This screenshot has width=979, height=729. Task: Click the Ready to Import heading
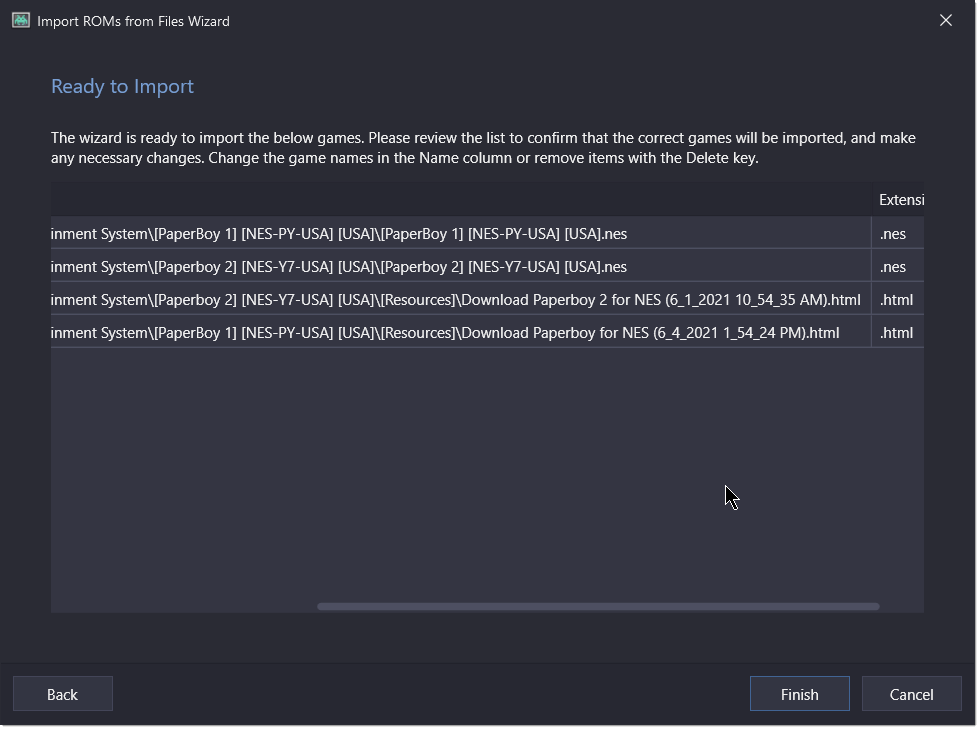122,86
